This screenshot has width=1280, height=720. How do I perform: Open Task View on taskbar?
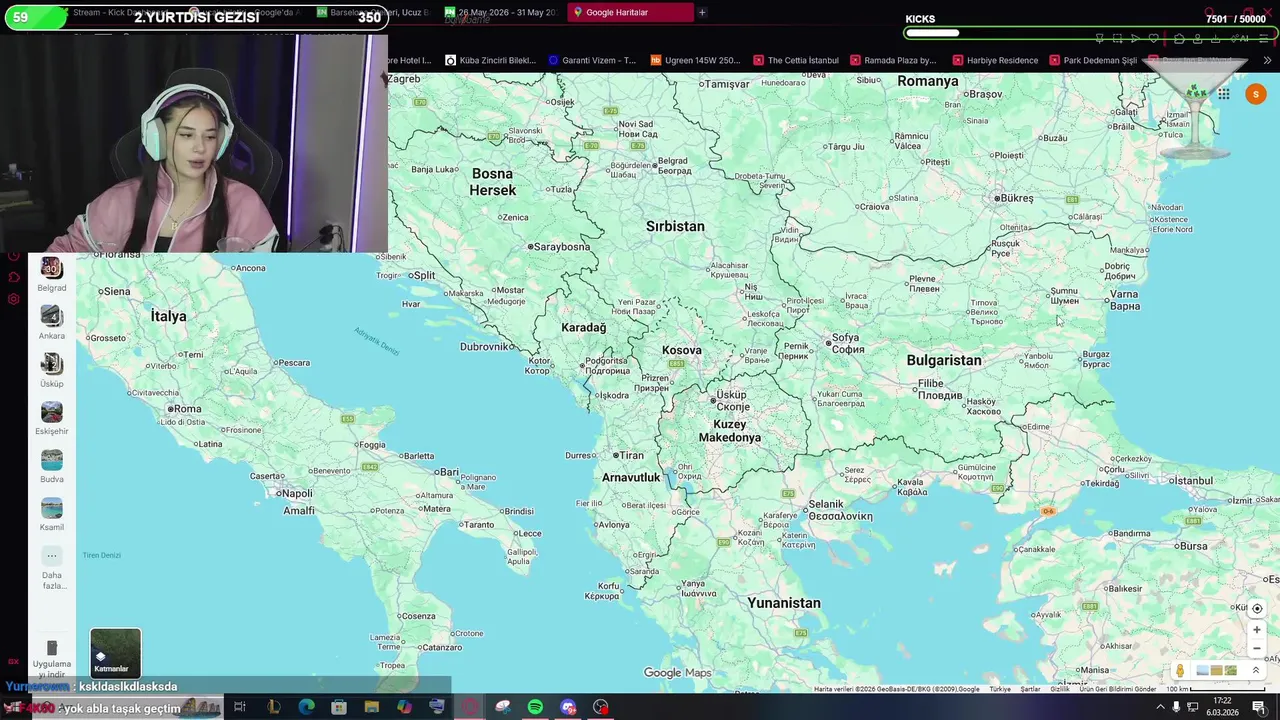(240, 707)
